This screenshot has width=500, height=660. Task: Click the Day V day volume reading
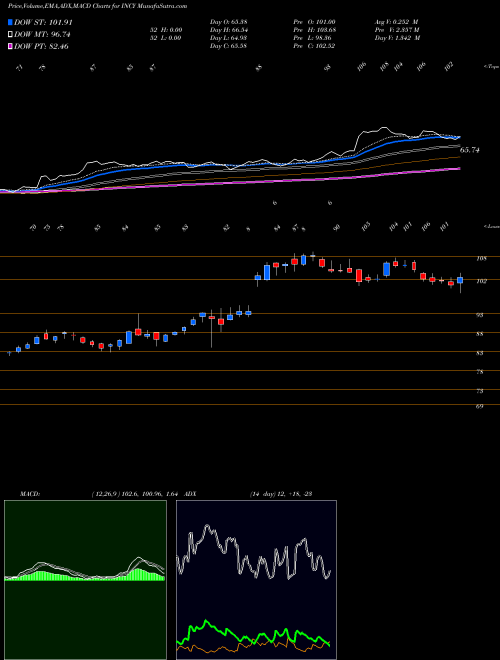pos(397,38)
